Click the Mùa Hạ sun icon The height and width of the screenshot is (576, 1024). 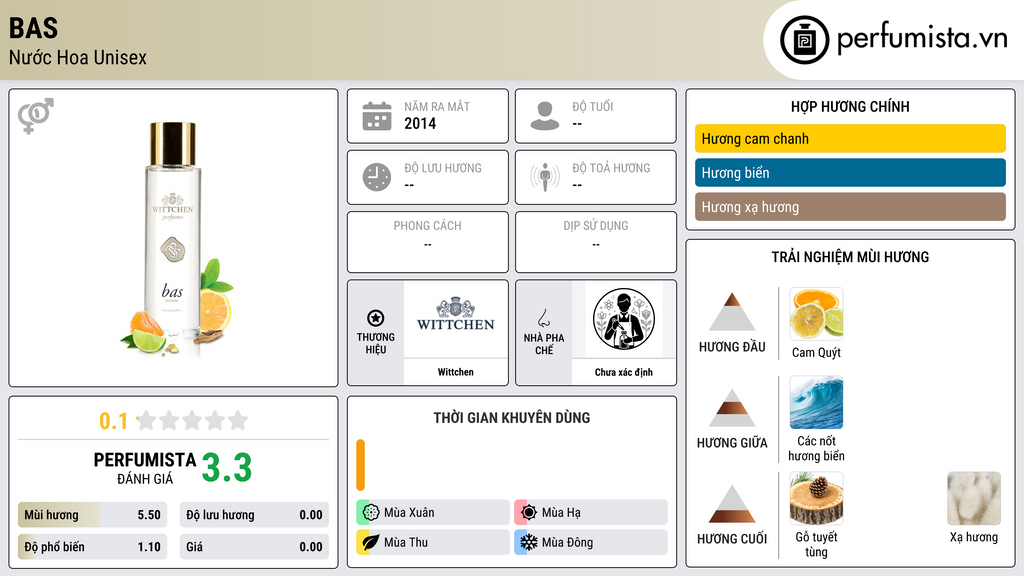pos(529,513)
